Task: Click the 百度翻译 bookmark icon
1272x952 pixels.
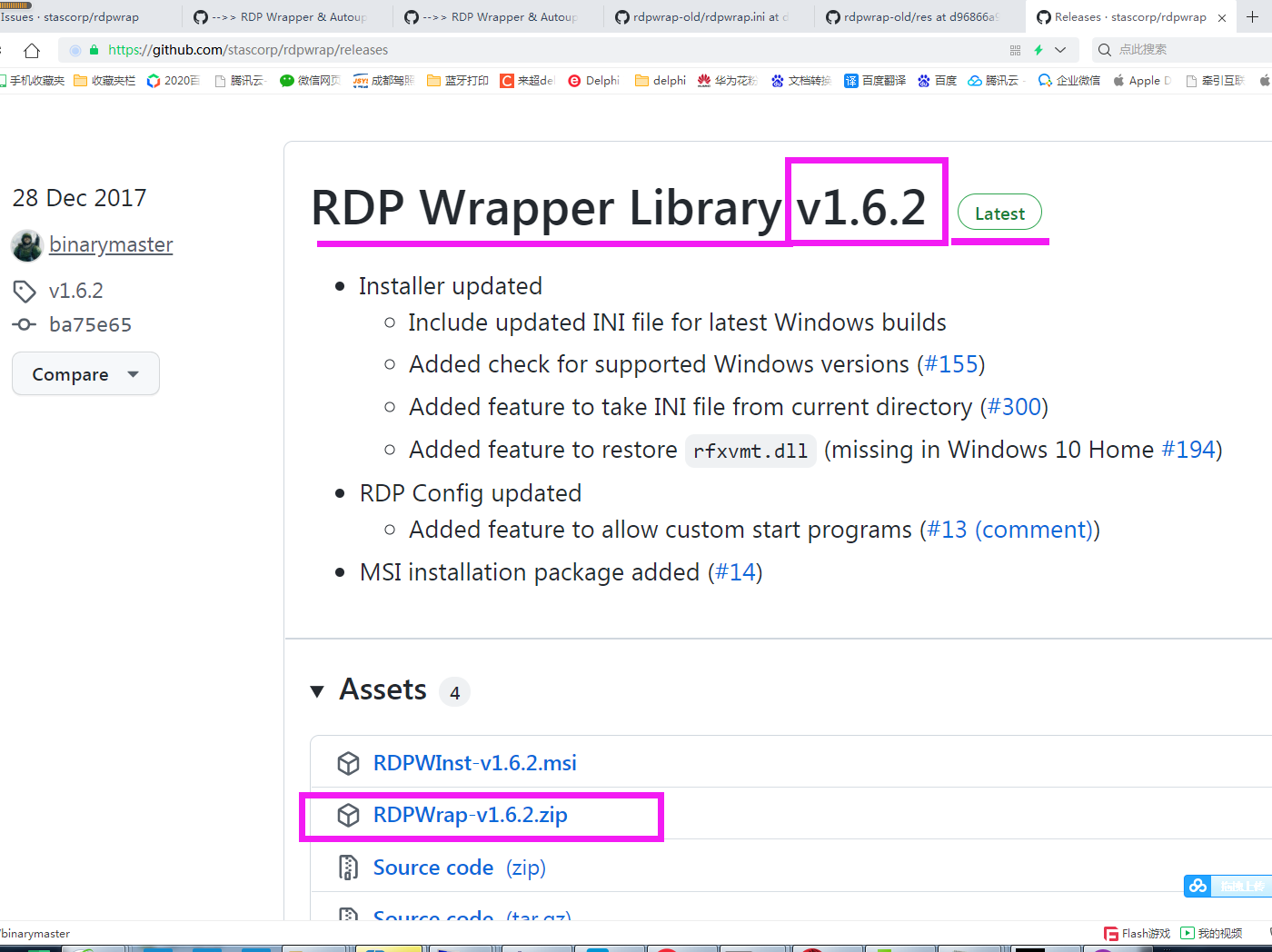Action: [850, 80]
